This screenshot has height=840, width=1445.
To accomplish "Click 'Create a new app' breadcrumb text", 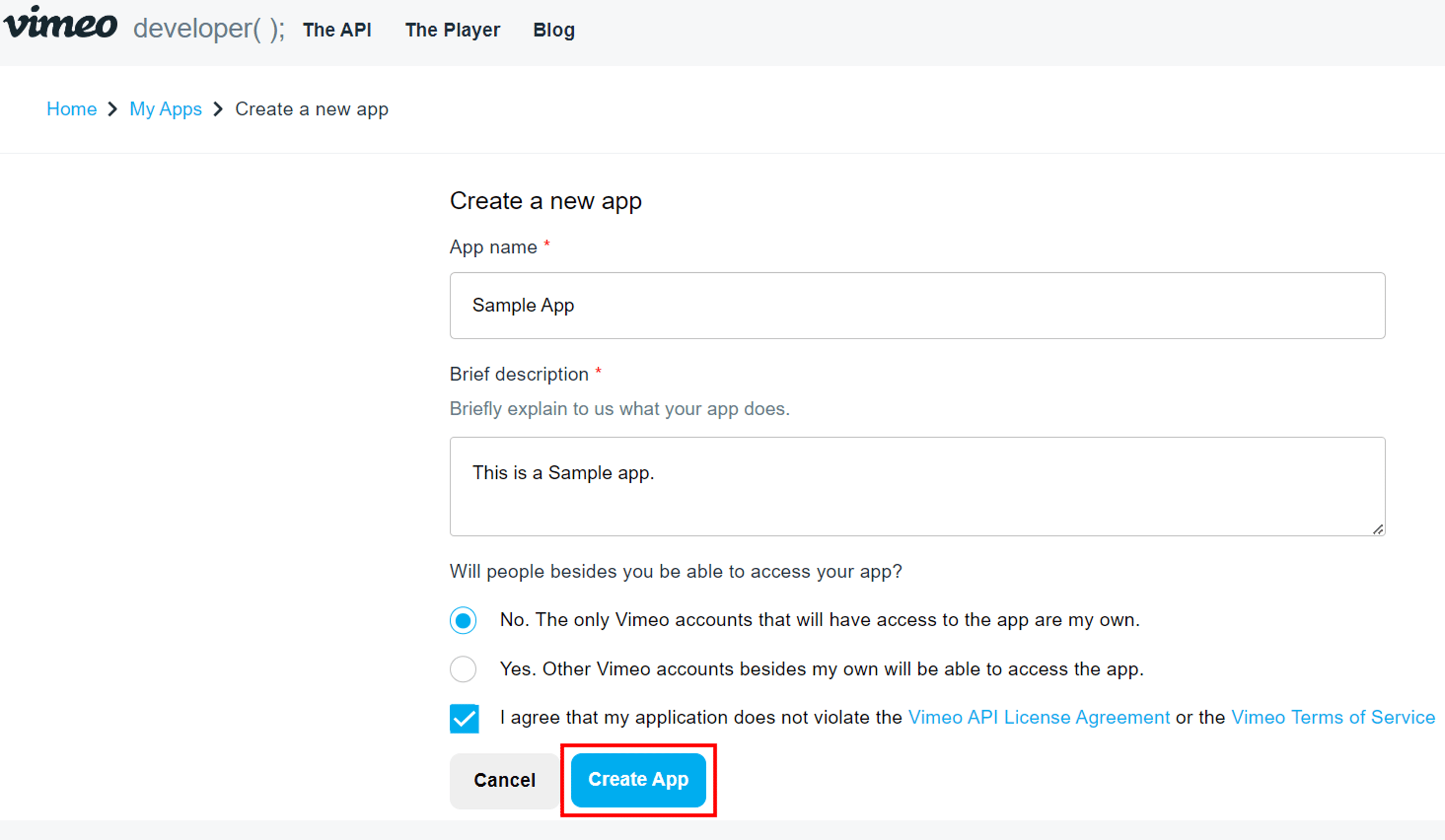I will pos(312,109).
